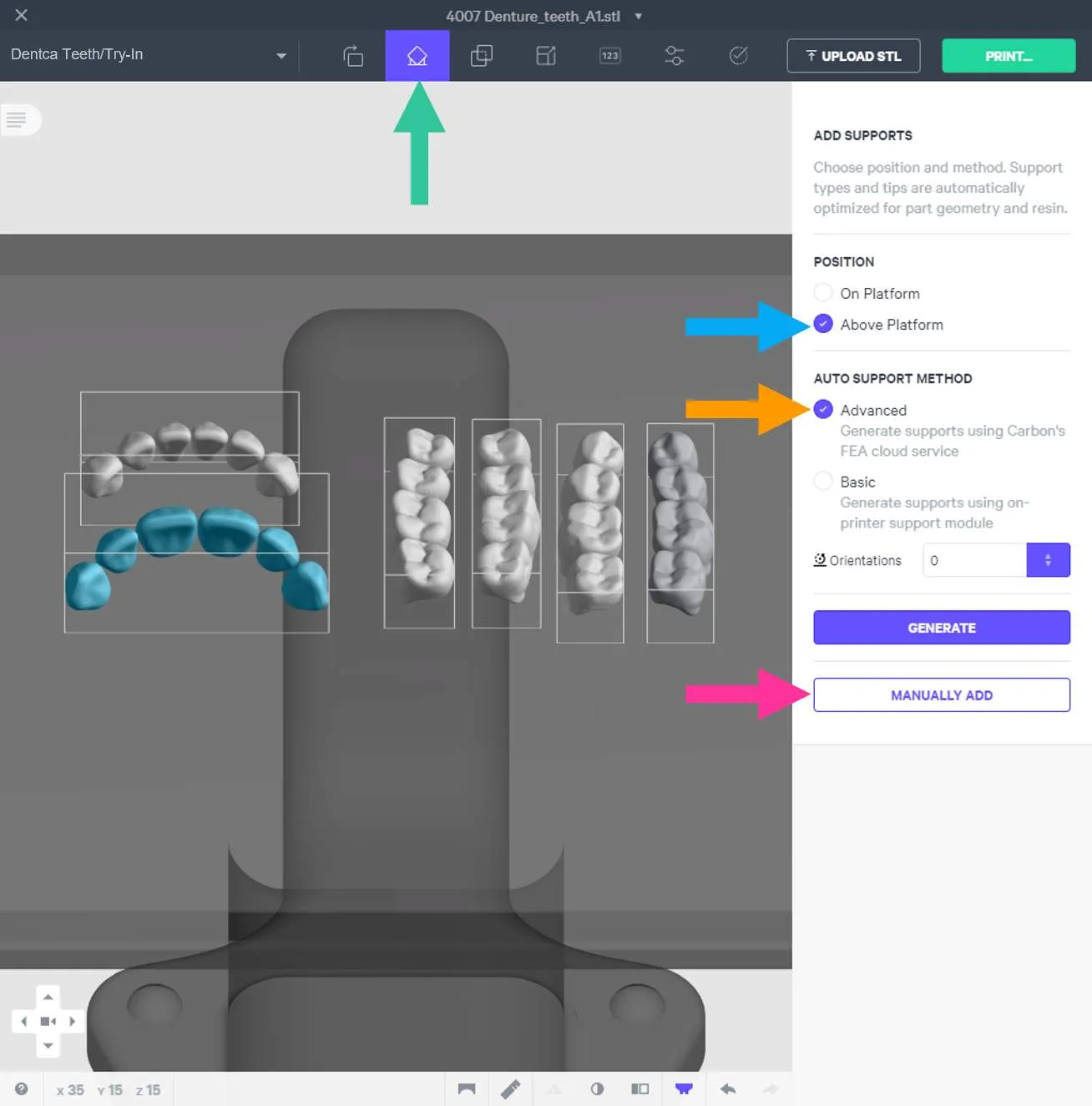Pan camera view right
This screenshot has width=1092, height=1106.
(73, 1021)
